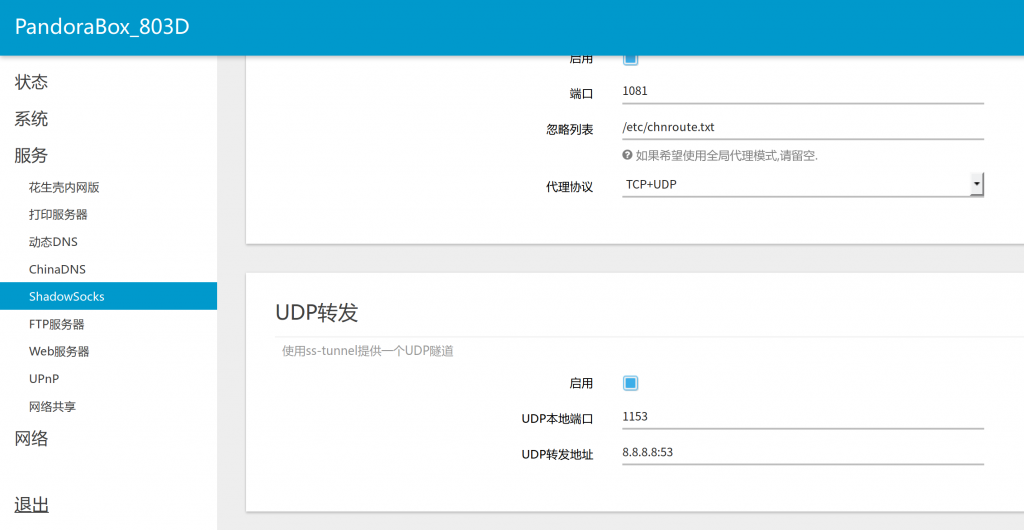Expand the 服务 menu section

(x=31, y=155)
